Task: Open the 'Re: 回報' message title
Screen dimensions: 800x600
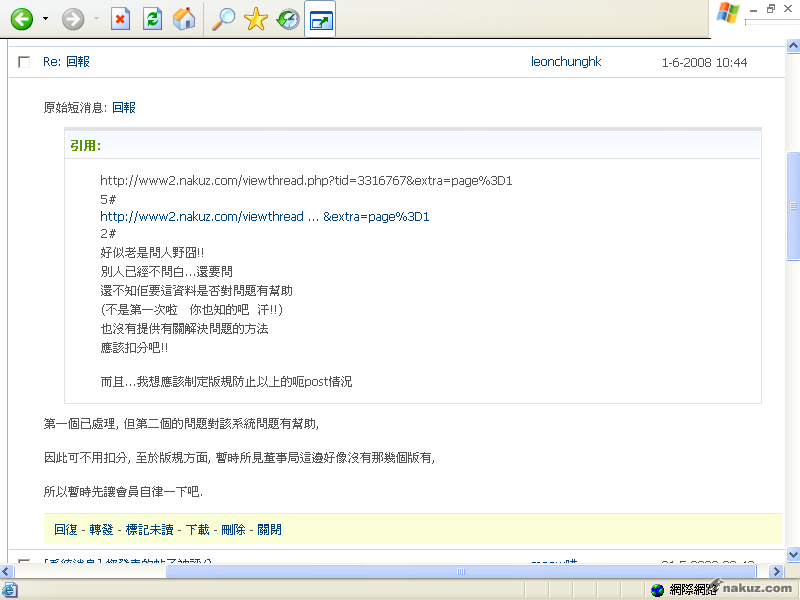Action: [x=66, y=62]
